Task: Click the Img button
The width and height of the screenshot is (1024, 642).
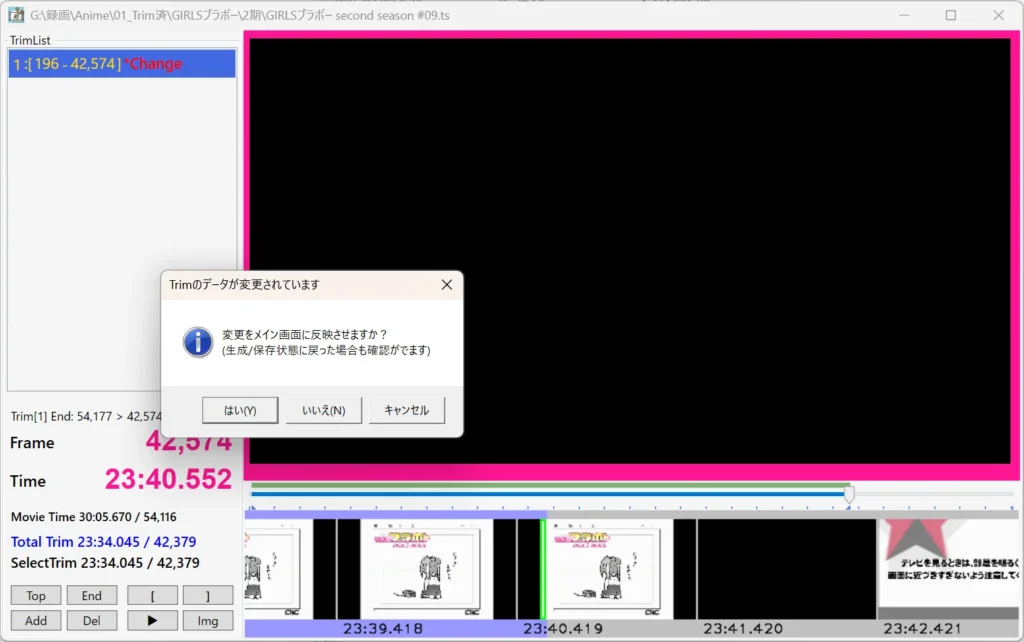Action: click(208, 620)
